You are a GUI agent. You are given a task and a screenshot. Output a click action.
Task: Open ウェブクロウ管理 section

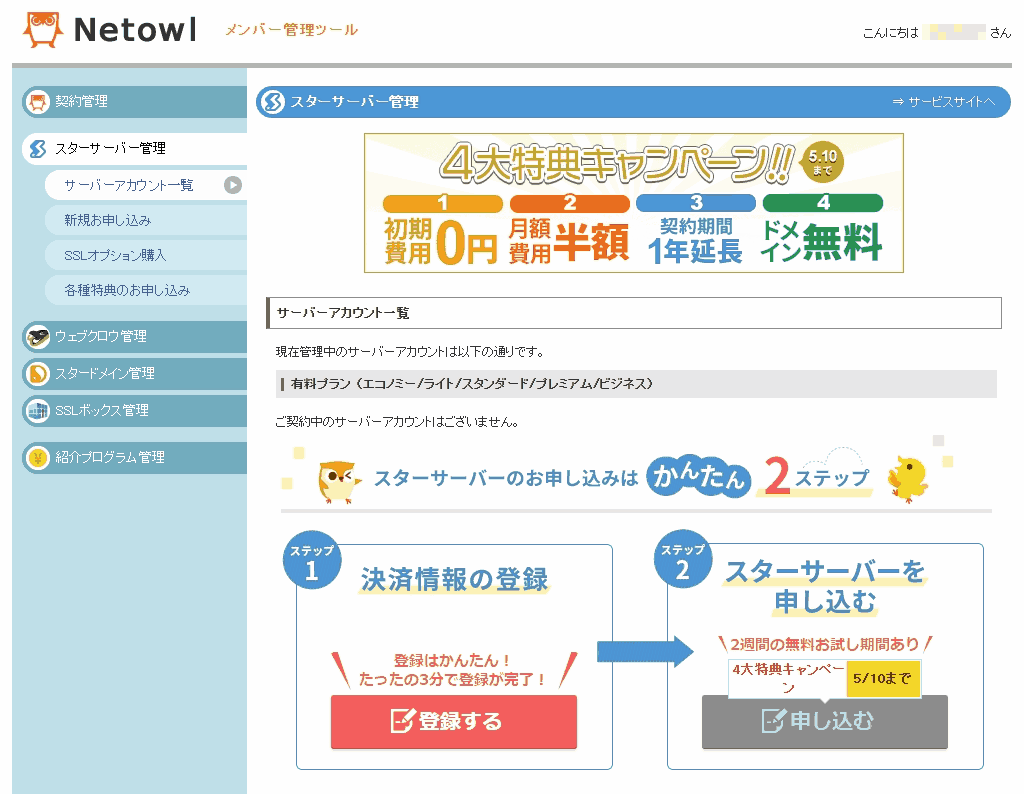tap(135, 337)
